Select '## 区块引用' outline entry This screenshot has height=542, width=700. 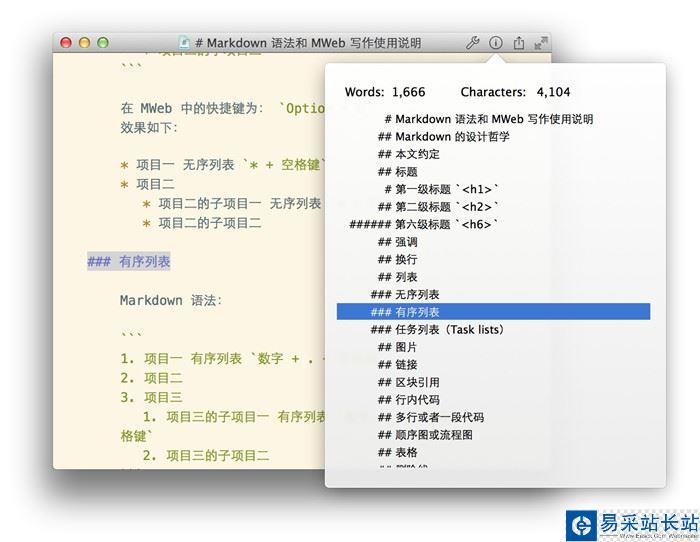408,382
